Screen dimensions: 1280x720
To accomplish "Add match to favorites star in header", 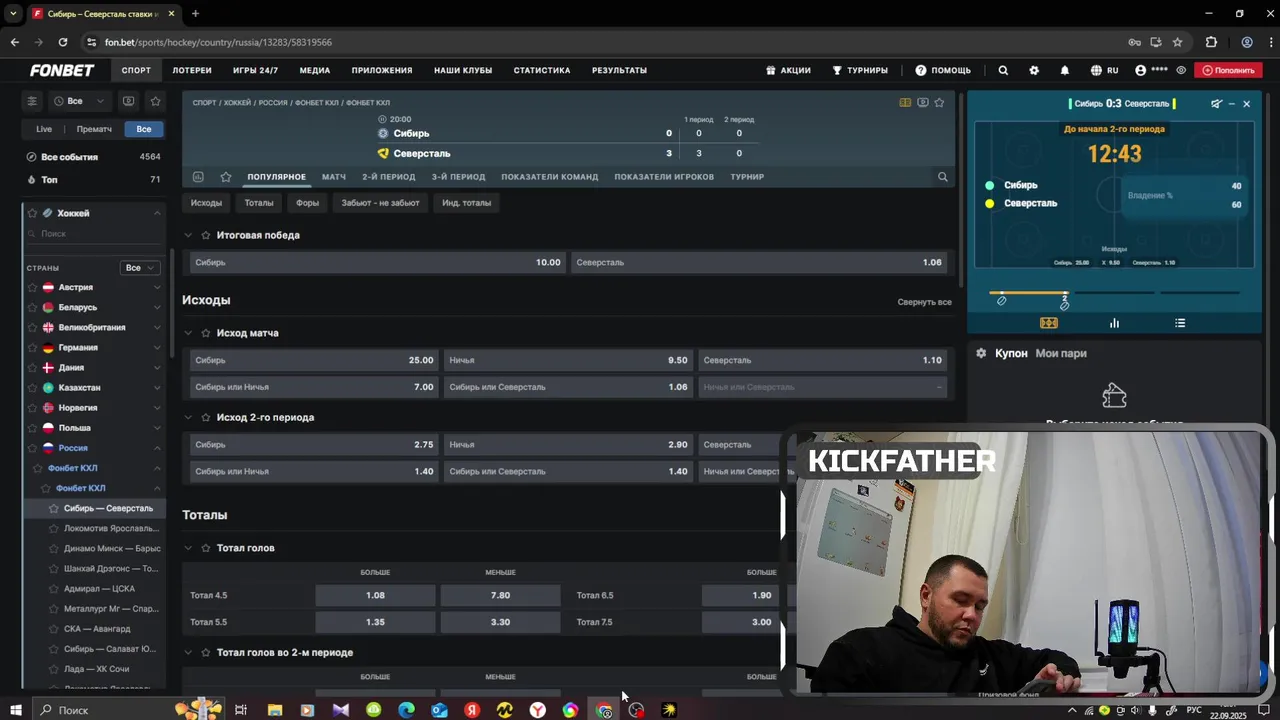I will pyautogui.click(x=939, y=102).
